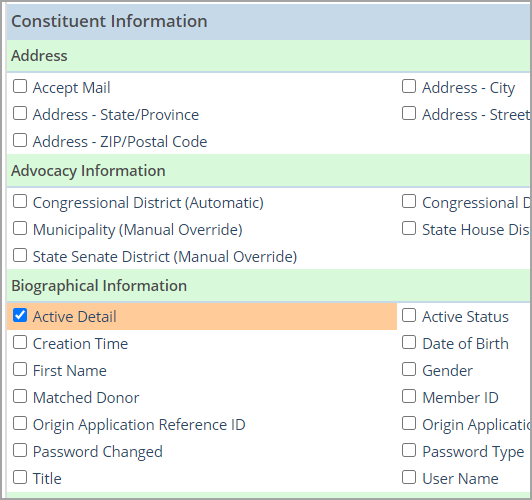Screen dimensions: 532x500
Task: Enable the Date of Birth checkbox
Action: [x=409, y=342]
